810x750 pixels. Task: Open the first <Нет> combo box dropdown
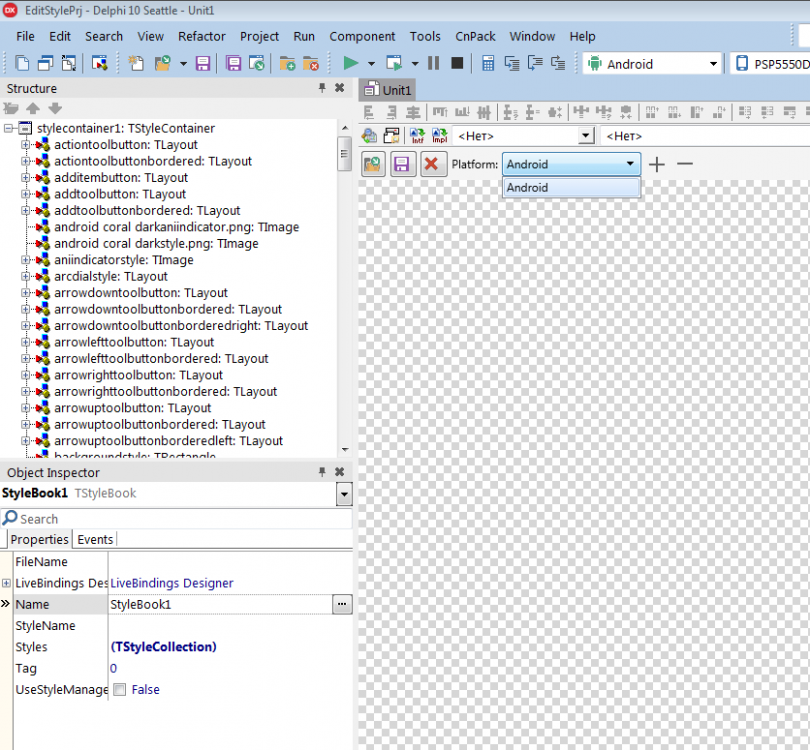pos(585,136)
